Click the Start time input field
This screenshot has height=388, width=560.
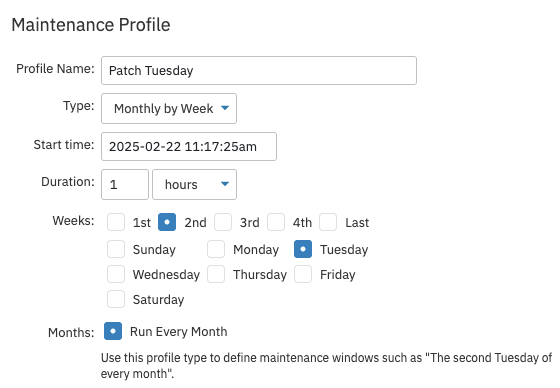[x=189, y=146]
